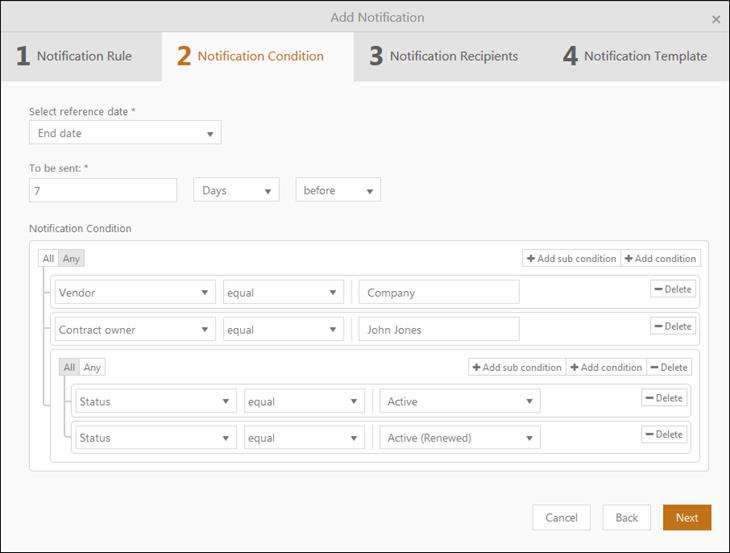Expand the Days unit dropdown
The image size is (730, 553).
(x=236, y=191)
